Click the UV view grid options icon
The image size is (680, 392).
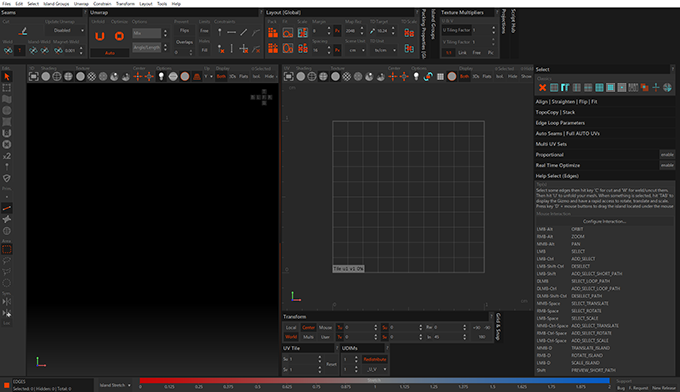click(x=440, y=77)
